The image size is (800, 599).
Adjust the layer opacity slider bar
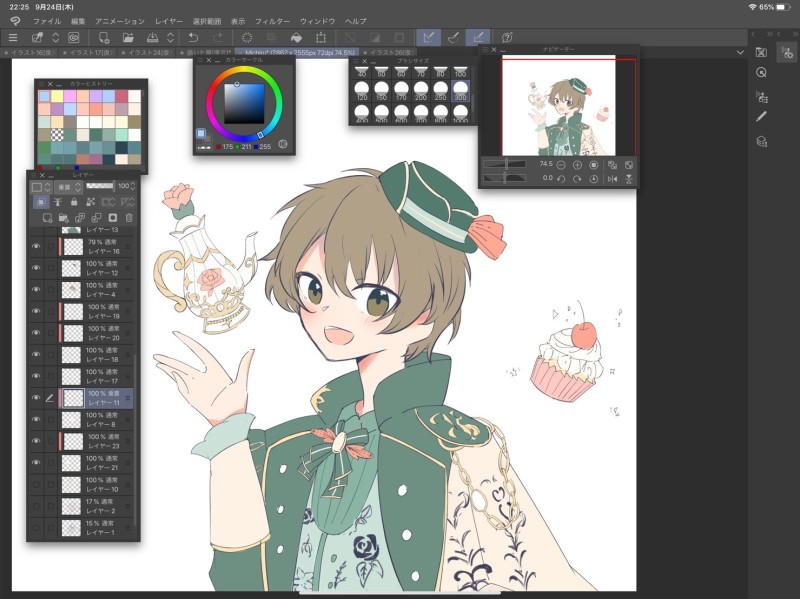pyautogui.click(x=100, y=186)
